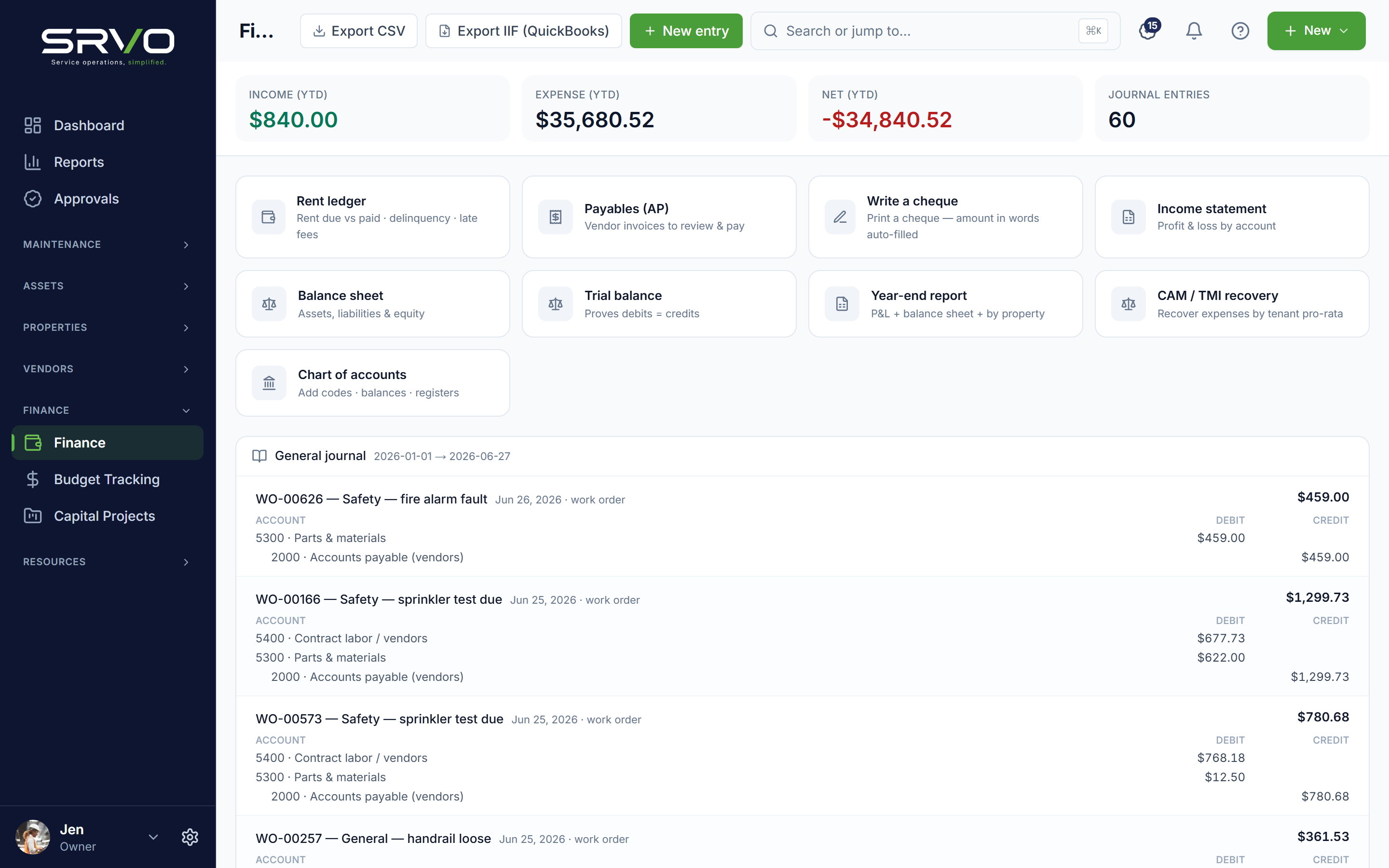Open the help question mark icon

[x=1240, y=31]
